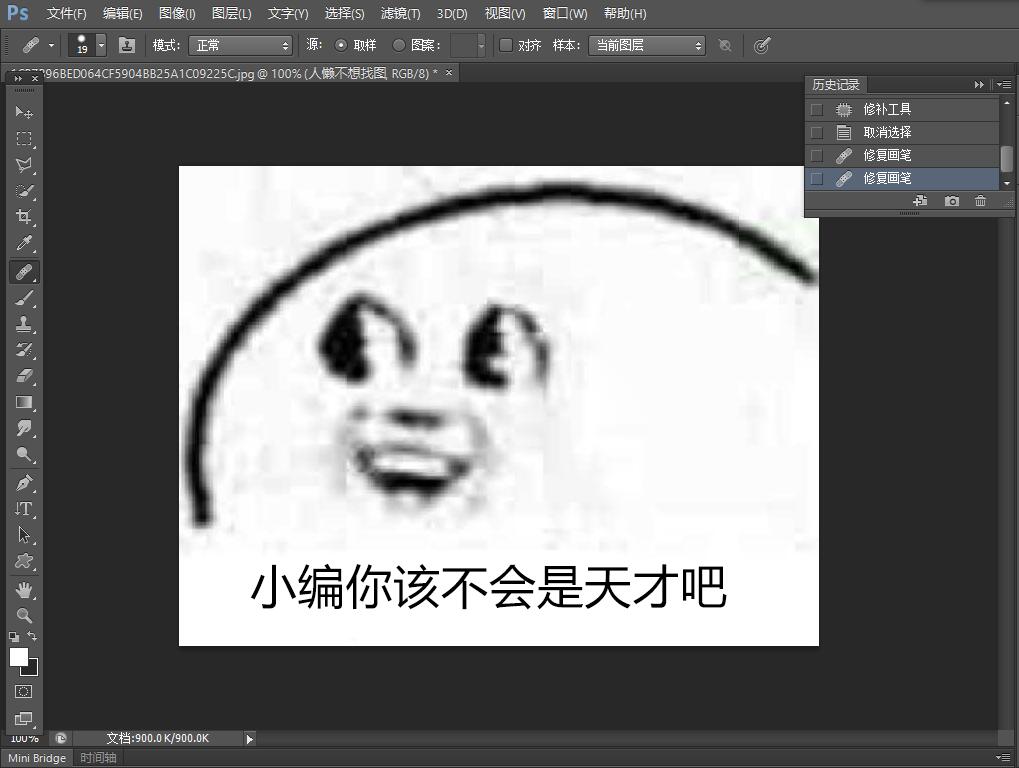1019x768 pixels.
Task: Click the 取消选择 history state
Action: [x=887, y=132]
